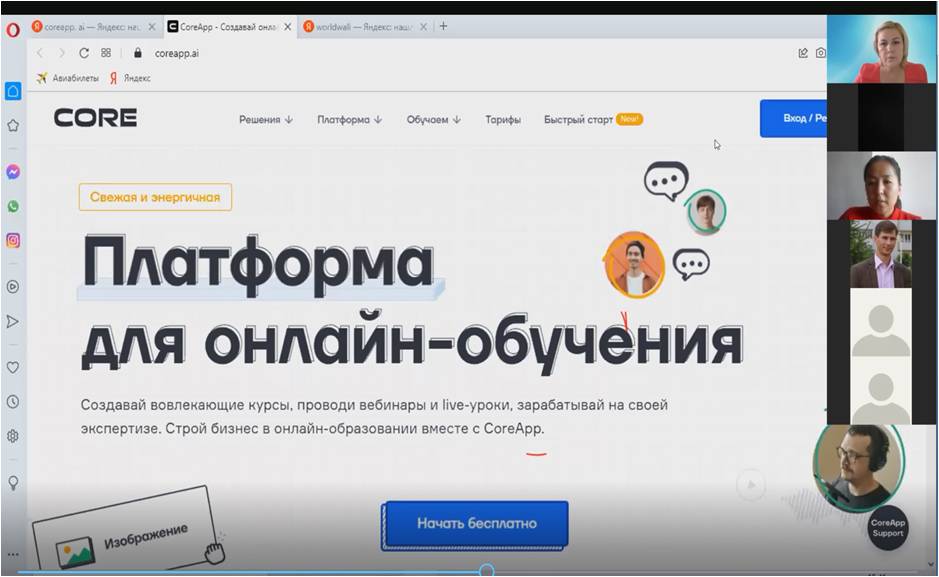Click the heading text для онлайн-обучения
Image resolution: width=939 pixels, height=577 pixels.
coord(412,342)
